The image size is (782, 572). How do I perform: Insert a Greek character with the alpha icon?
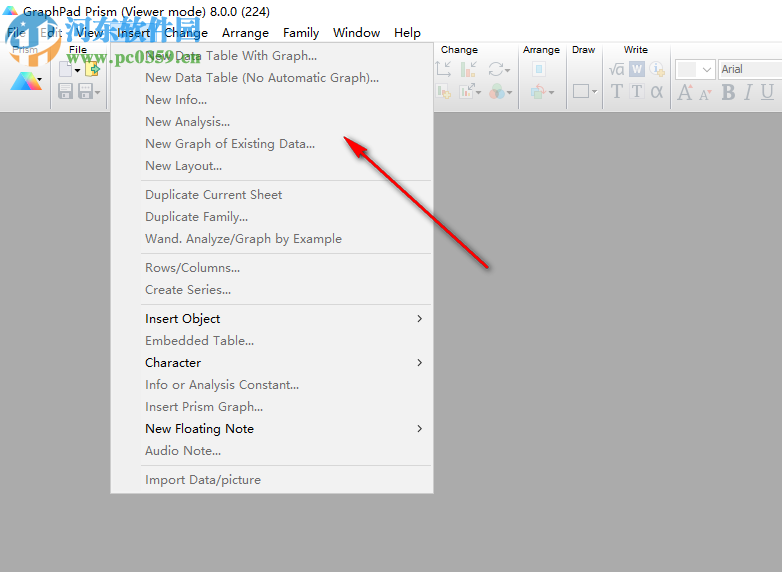pos(657,91)
